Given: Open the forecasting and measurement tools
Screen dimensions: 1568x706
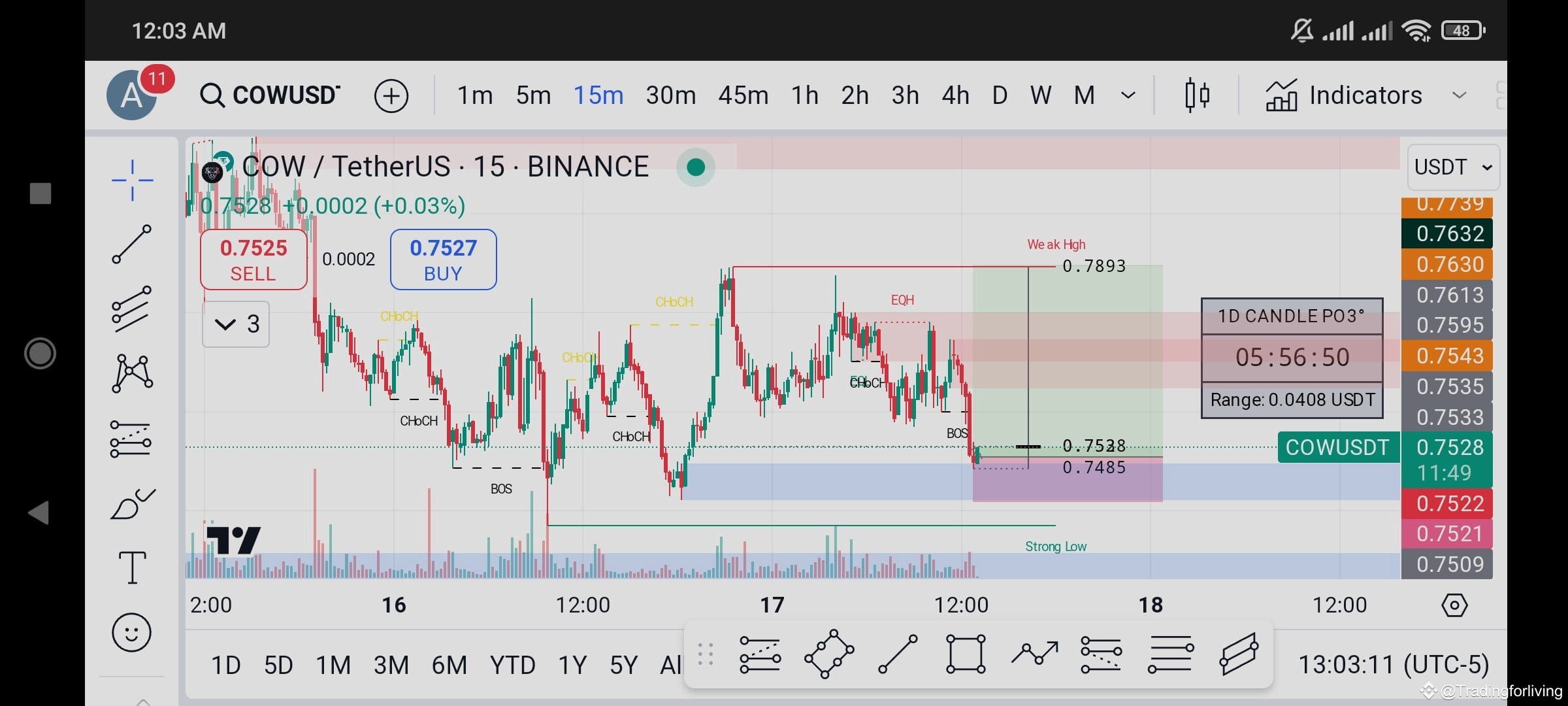Looking at the screenshot, I should (x=132, y=438).
